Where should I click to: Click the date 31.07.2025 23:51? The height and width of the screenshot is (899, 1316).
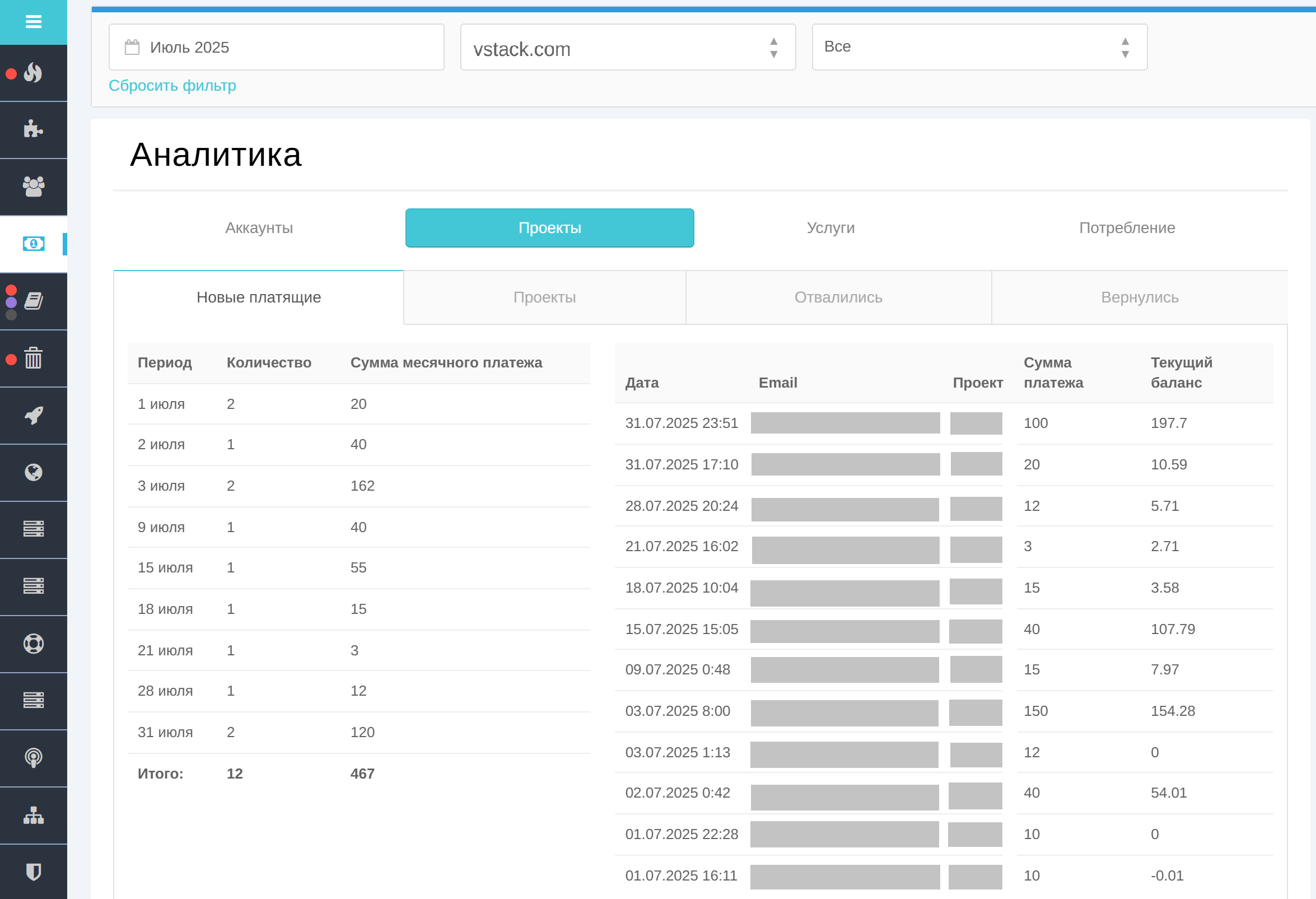click(x=682, y=423)
